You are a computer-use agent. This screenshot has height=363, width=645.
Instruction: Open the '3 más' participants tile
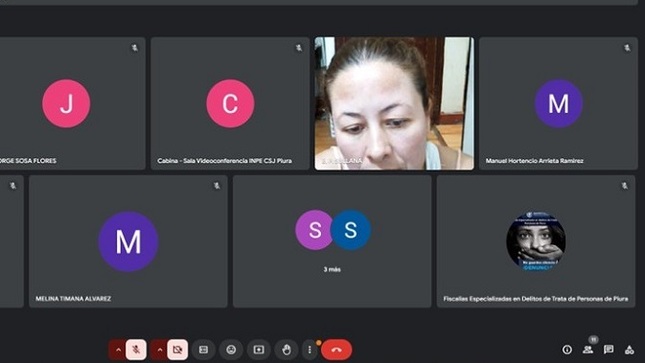332,242
